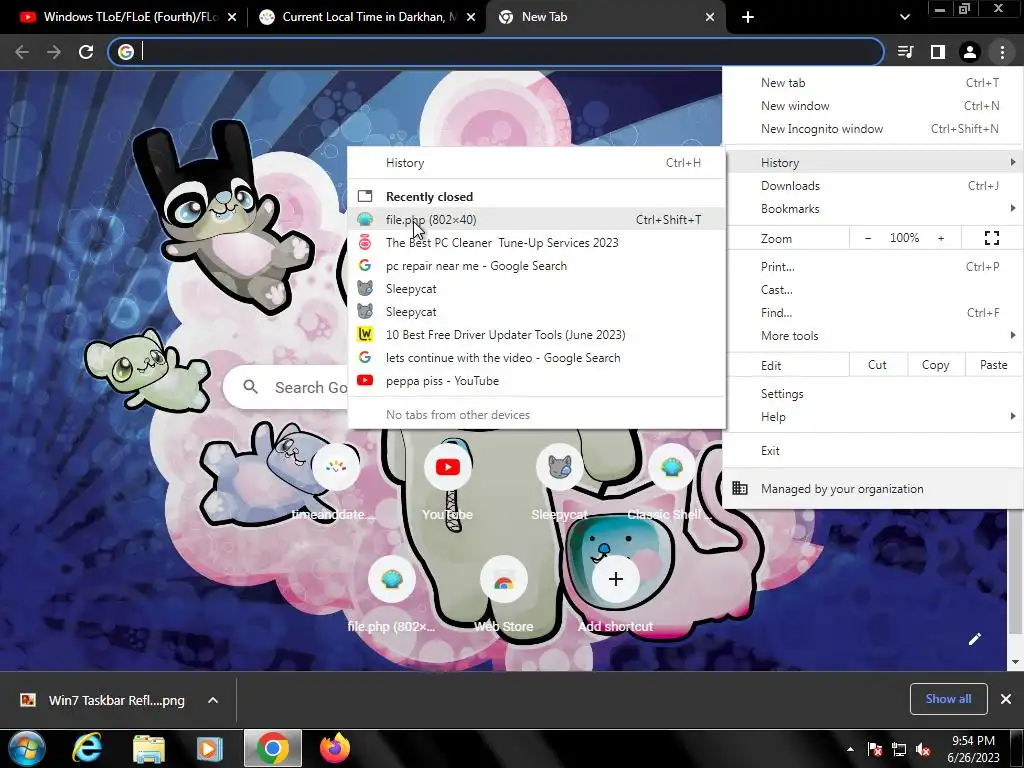The image size is (1024, 768).
Task: Choose New window from Chrome menu
Action: (872, 106)
